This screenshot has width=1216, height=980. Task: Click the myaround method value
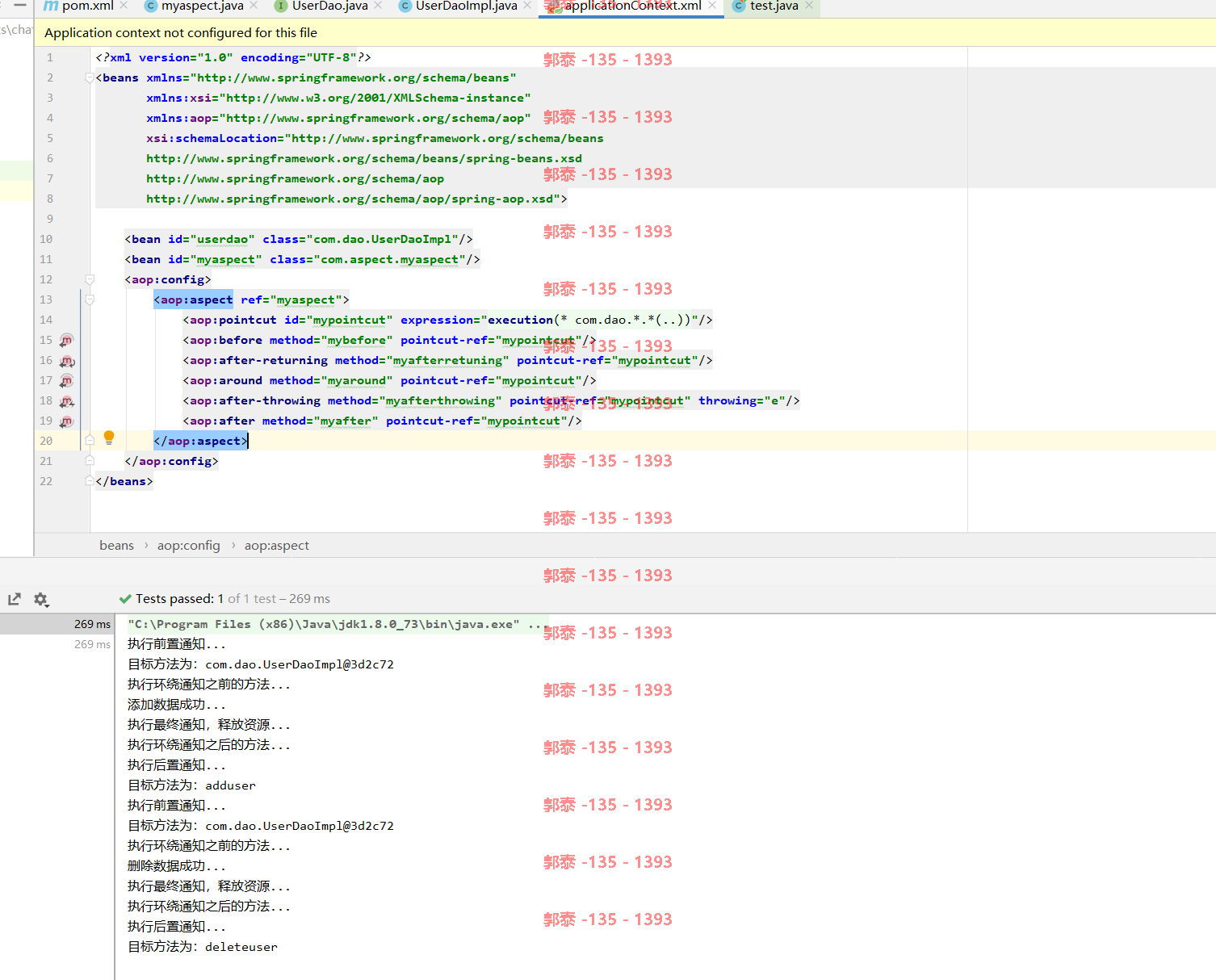pos(357,381)
